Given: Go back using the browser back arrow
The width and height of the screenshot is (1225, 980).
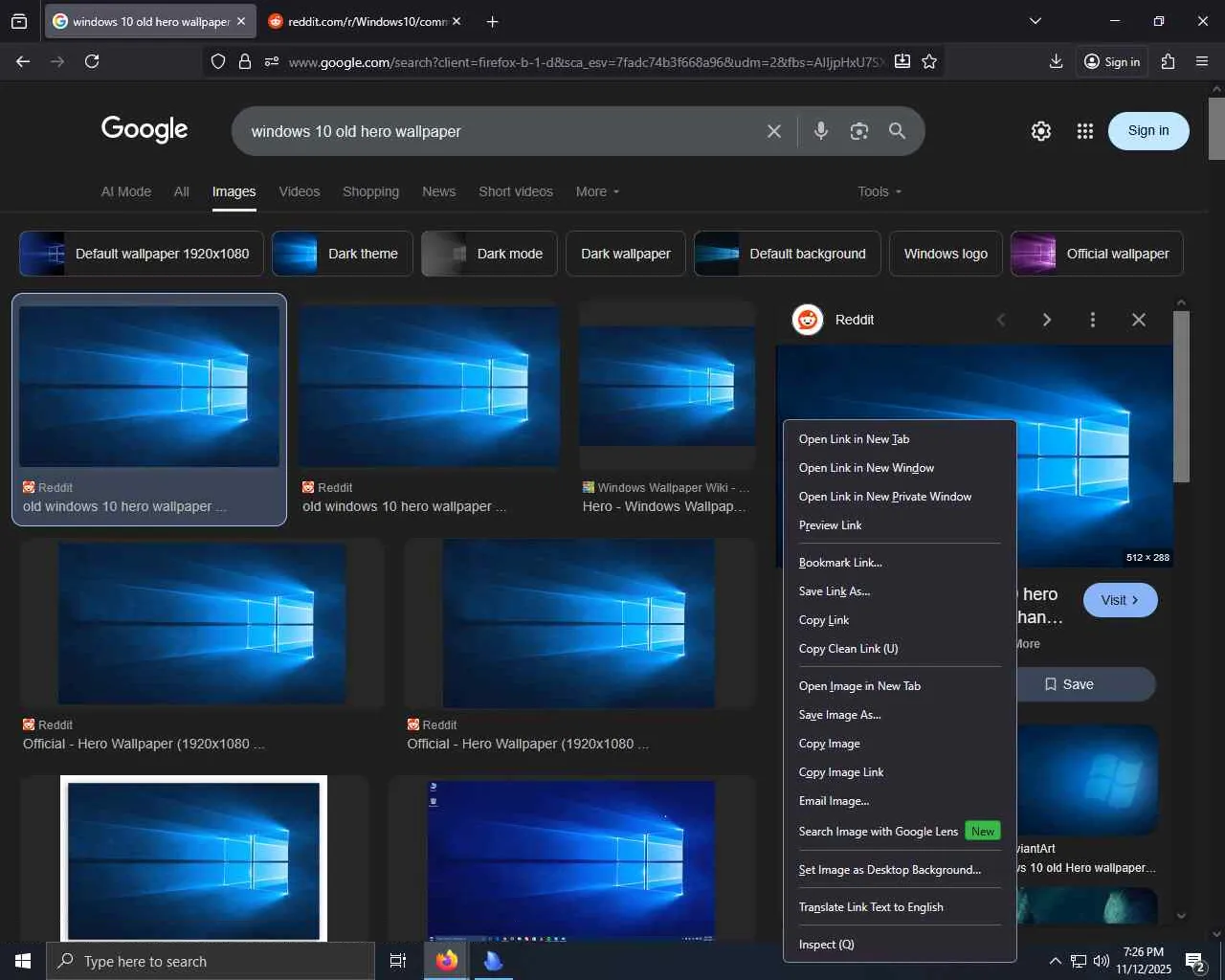Looking at the screenshot, I should click(23, 61).
